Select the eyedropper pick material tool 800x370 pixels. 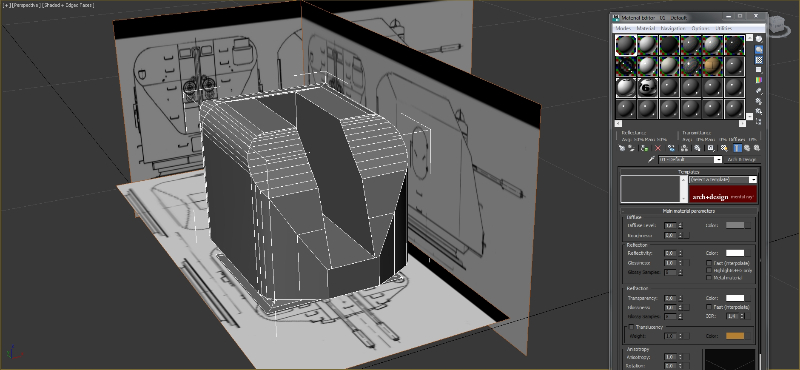pos(652,160)
